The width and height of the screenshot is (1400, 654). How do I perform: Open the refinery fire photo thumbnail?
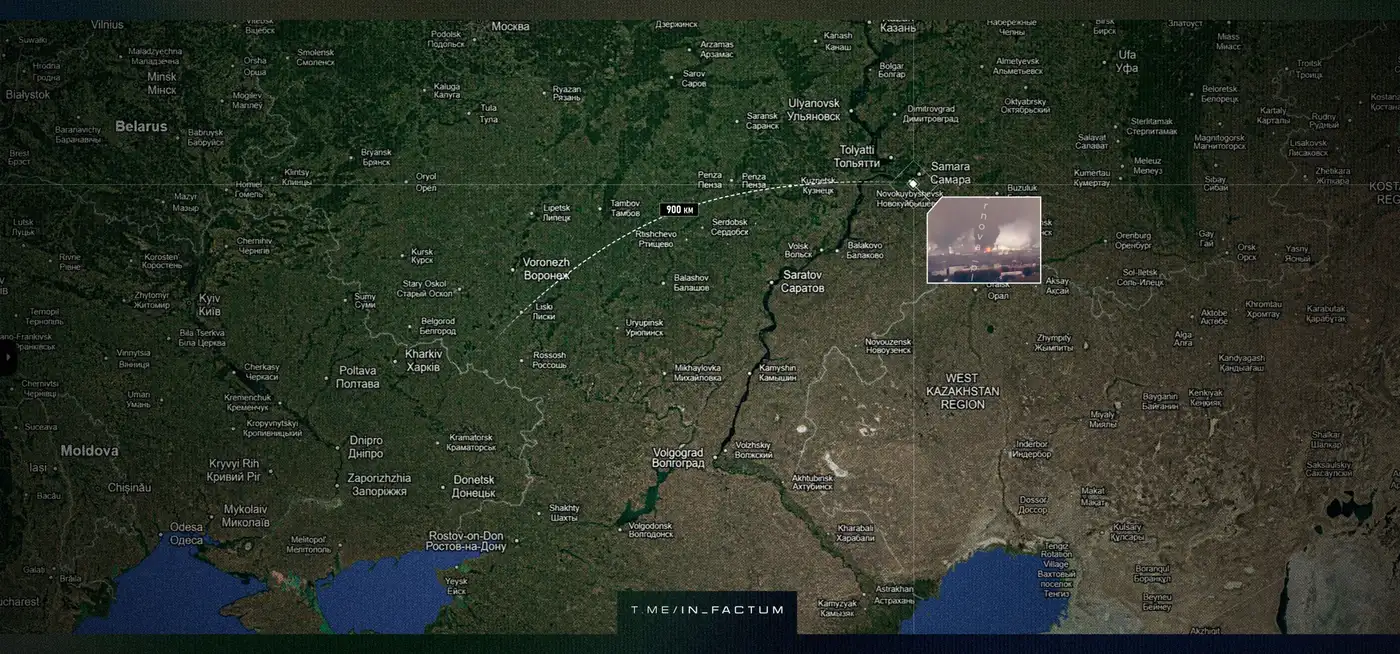984,240
